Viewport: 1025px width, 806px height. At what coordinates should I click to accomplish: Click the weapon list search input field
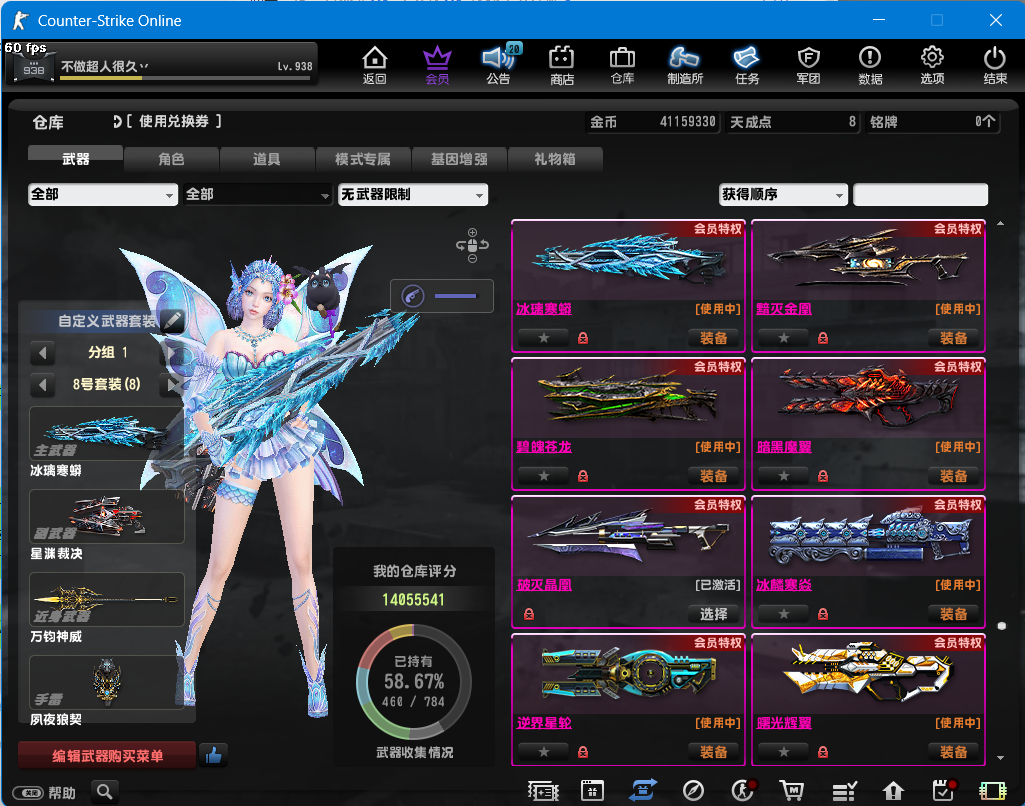click(x=920, y=195)
